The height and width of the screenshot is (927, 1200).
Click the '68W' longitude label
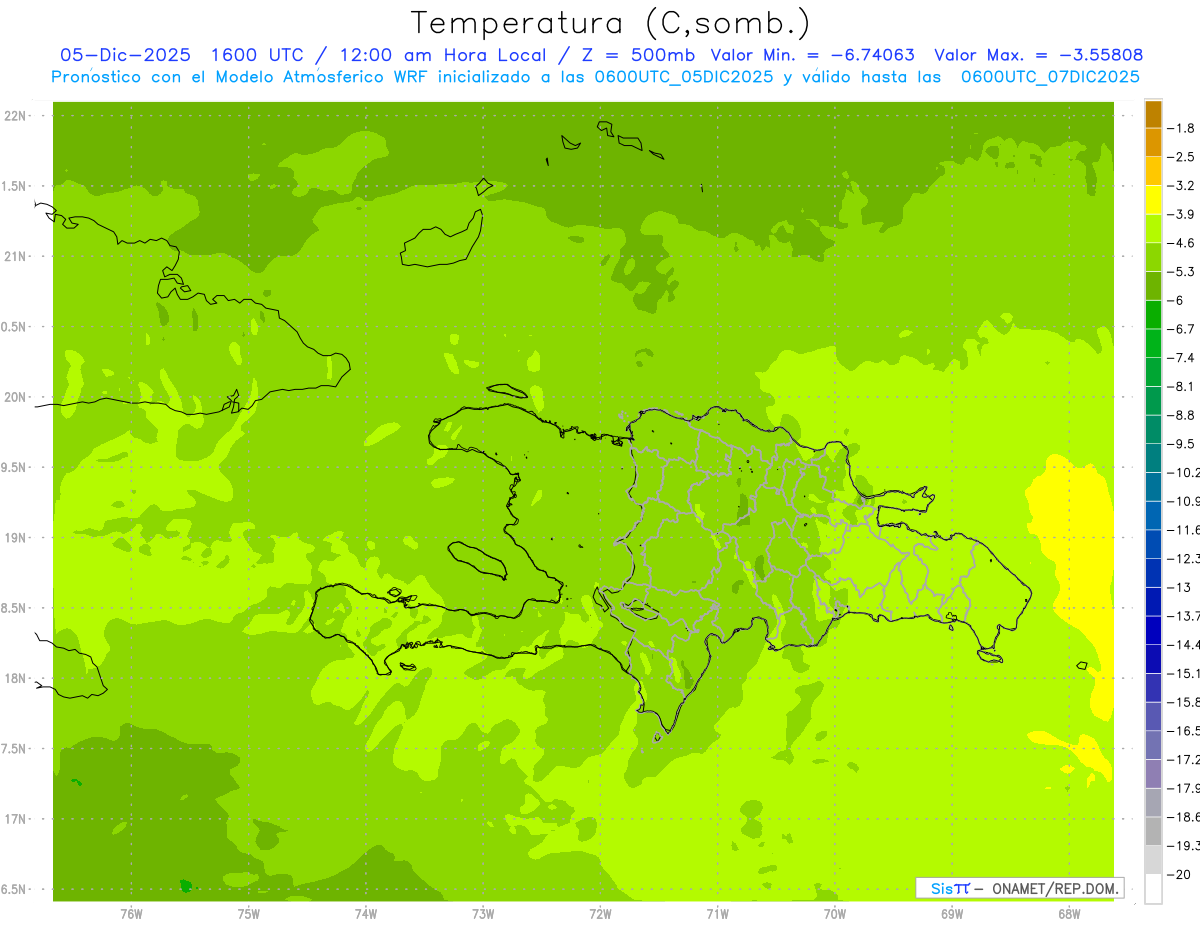(1068, 914)
